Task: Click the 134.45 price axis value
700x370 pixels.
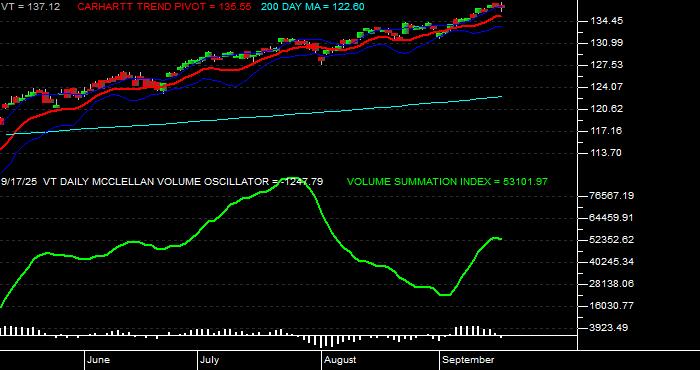Action: pos(606,21)
